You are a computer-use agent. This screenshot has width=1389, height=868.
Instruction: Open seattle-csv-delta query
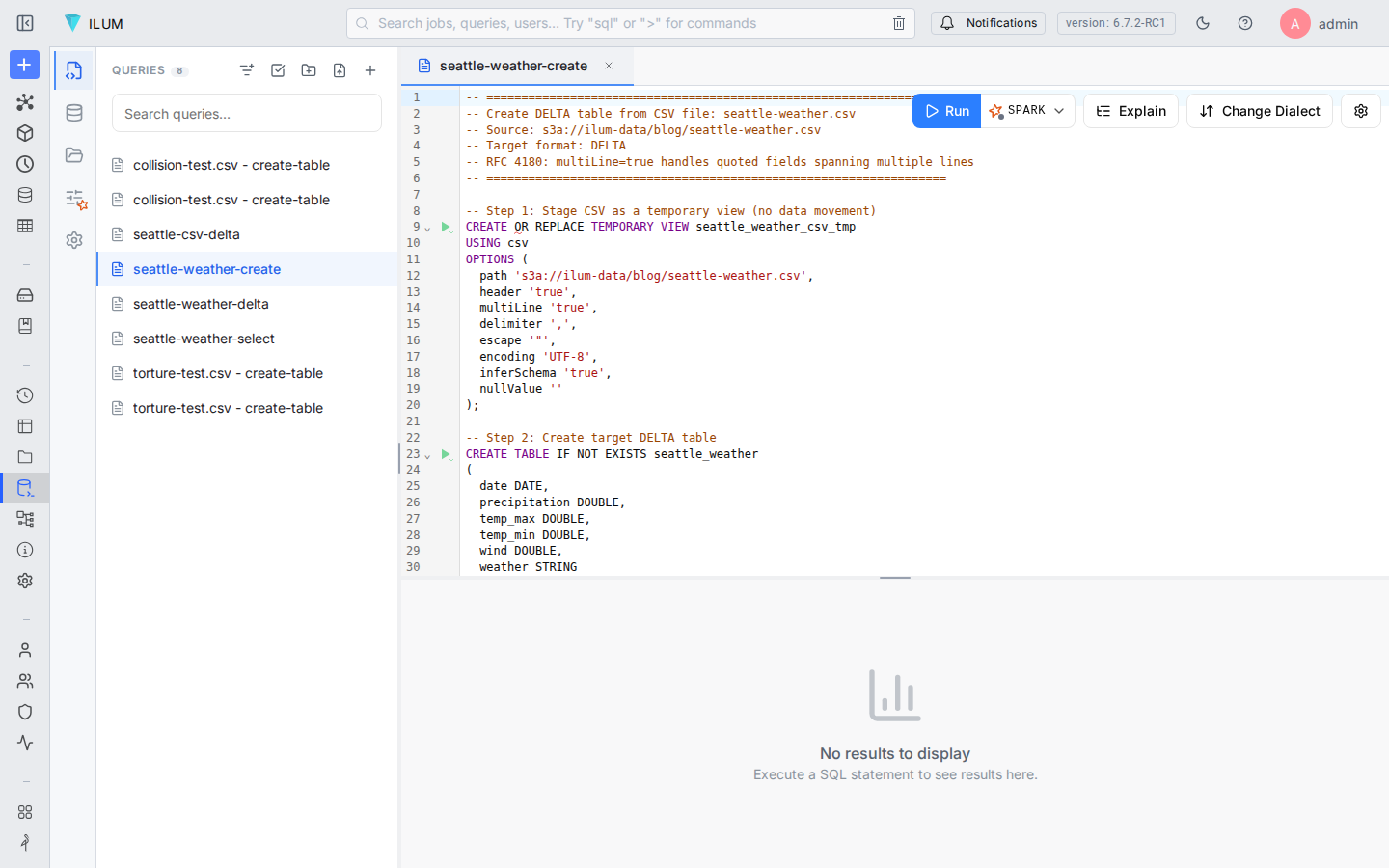(x=247, y=234)
